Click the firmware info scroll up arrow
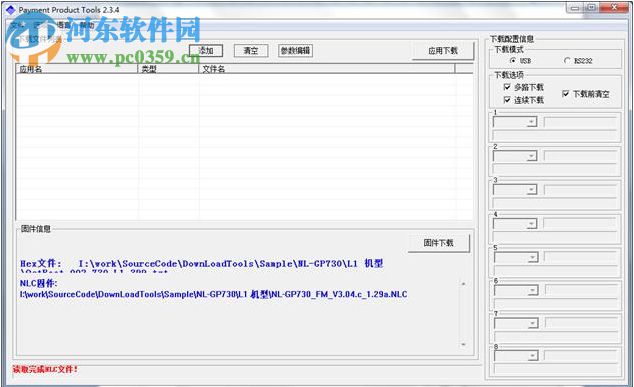 tap(463, 284)
